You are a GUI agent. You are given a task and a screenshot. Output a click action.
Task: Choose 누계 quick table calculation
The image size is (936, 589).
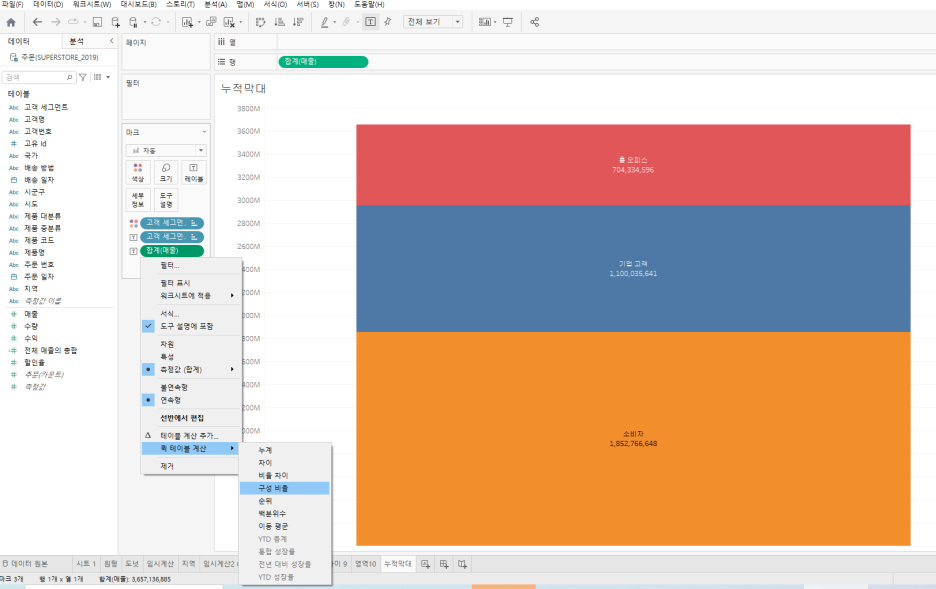tap(285, 450)
